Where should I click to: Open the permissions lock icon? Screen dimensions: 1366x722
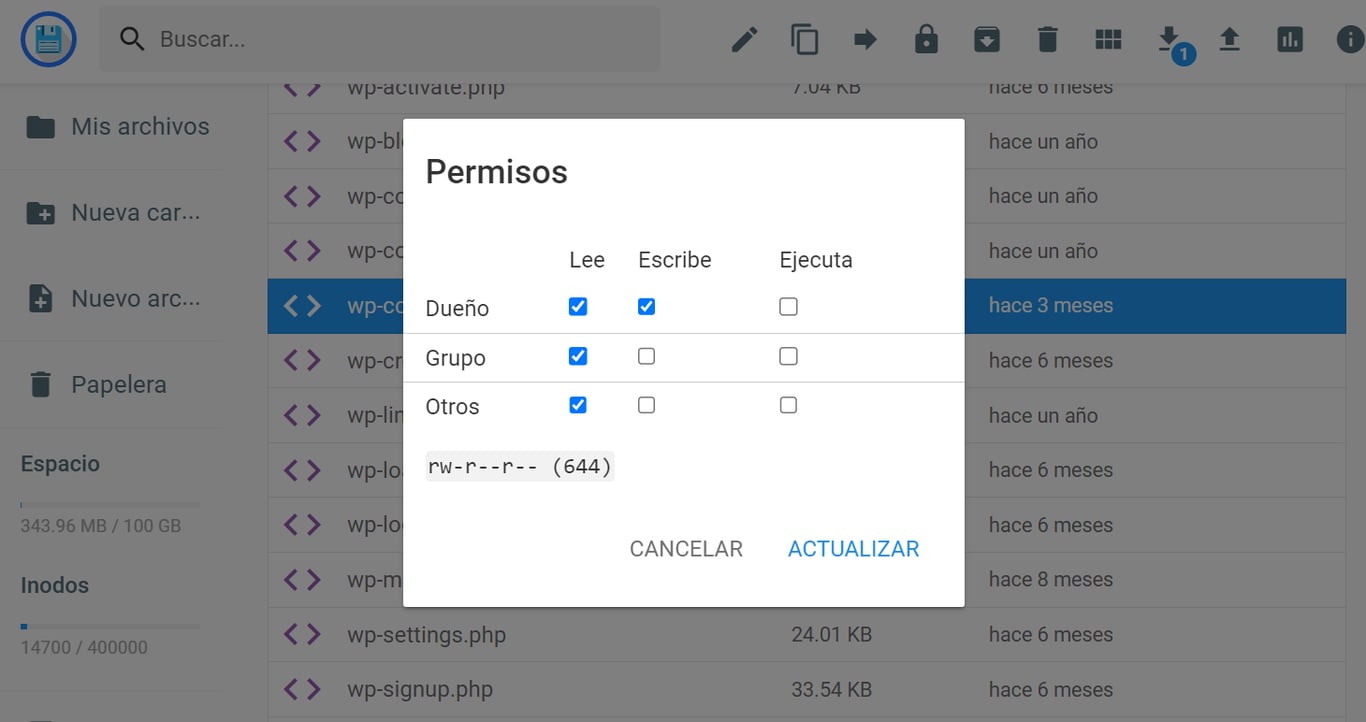[x=926, y=39]
